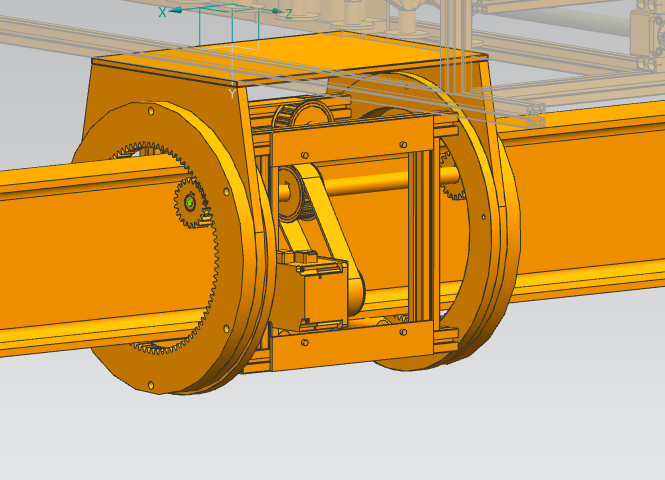This screenshot has width=665, height=480.
Task: Click the Y axis label of the coordinate triad
Action: [x=232, y=94]
